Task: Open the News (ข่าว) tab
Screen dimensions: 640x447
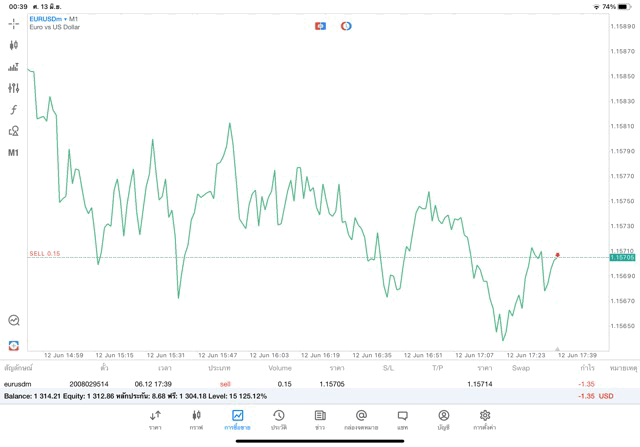Action: (x=320, y=419)
